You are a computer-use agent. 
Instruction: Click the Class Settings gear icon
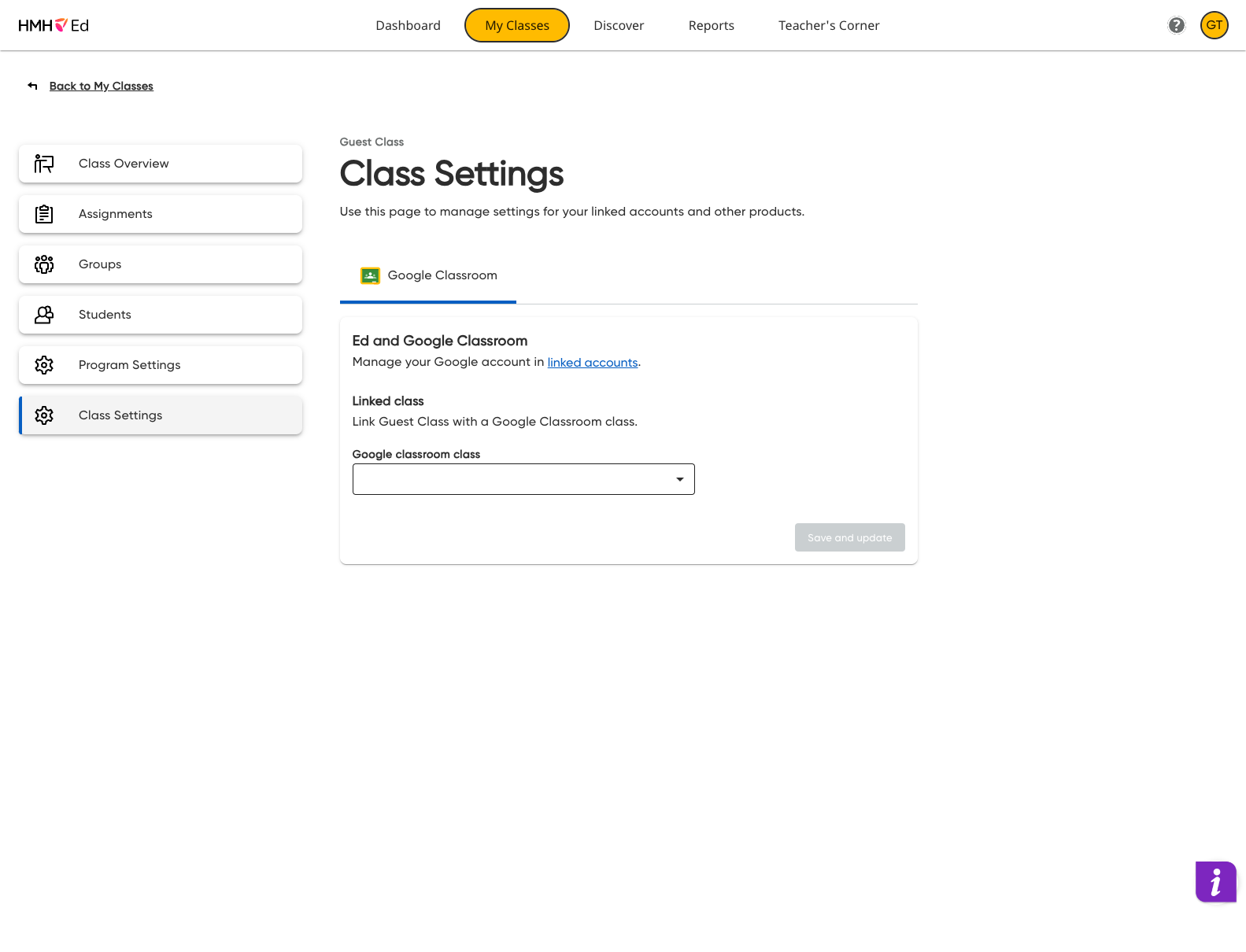pyautogui.click(x=44, y=415)
